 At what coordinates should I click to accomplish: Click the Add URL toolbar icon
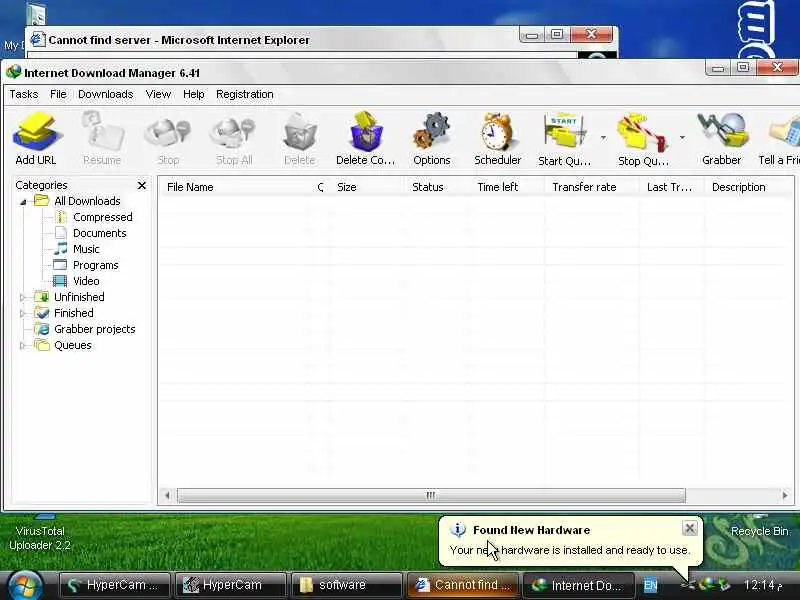tap(36, 138)
